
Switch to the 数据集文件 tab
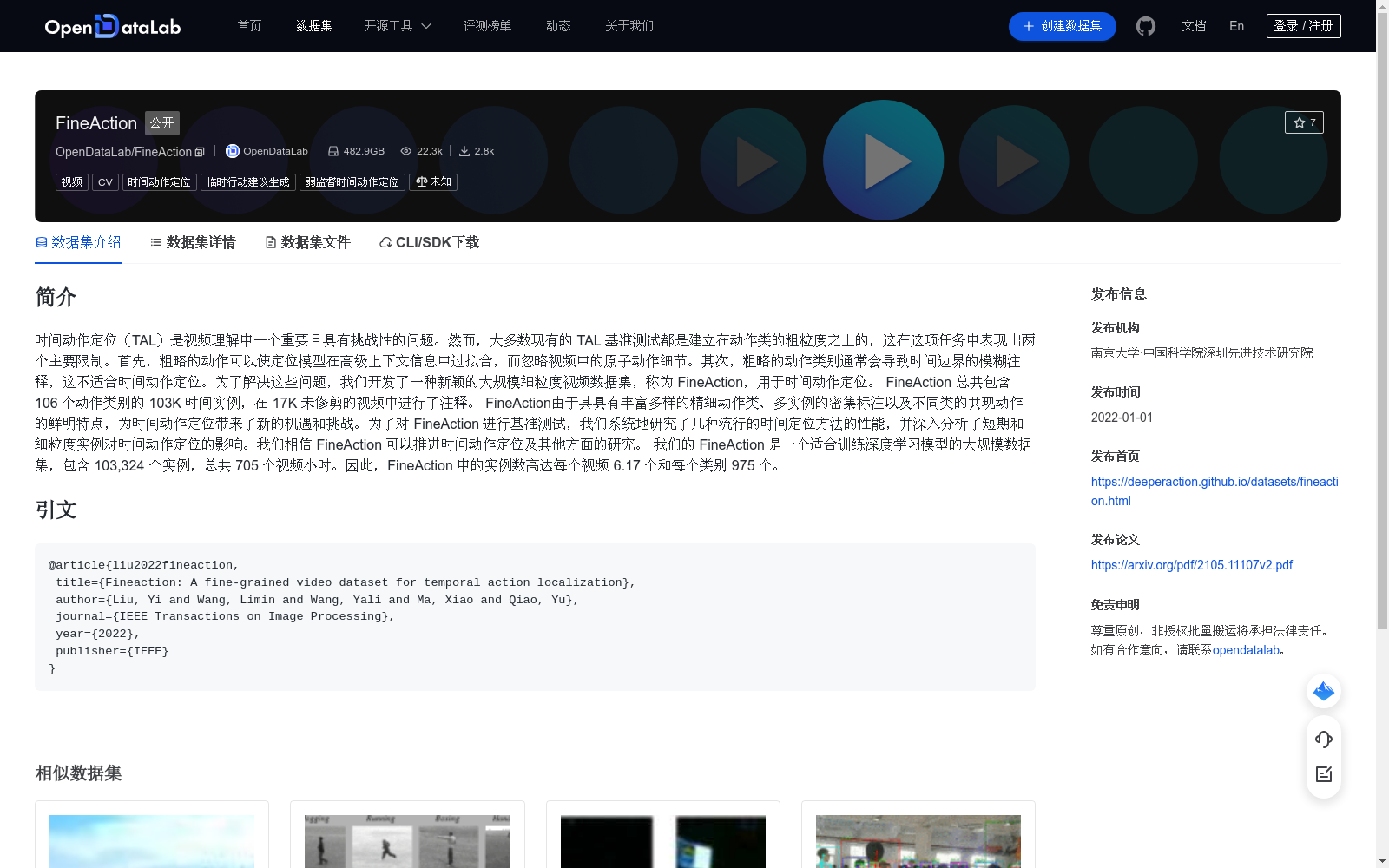pyautogui.click(x=307, y=242)
